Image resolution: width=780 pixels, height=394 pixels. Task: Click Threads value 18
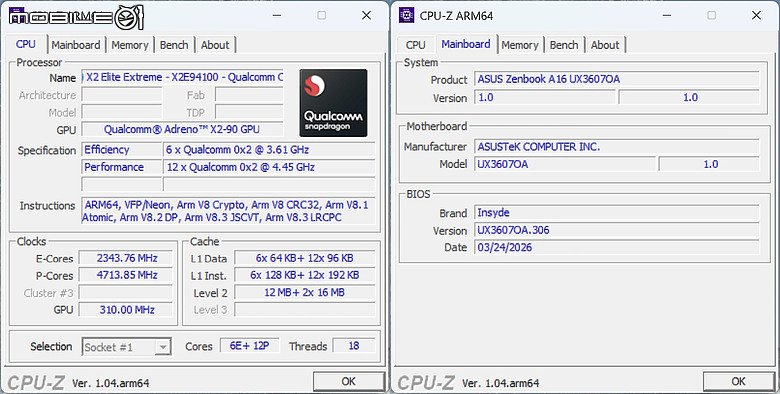(354, 346)
